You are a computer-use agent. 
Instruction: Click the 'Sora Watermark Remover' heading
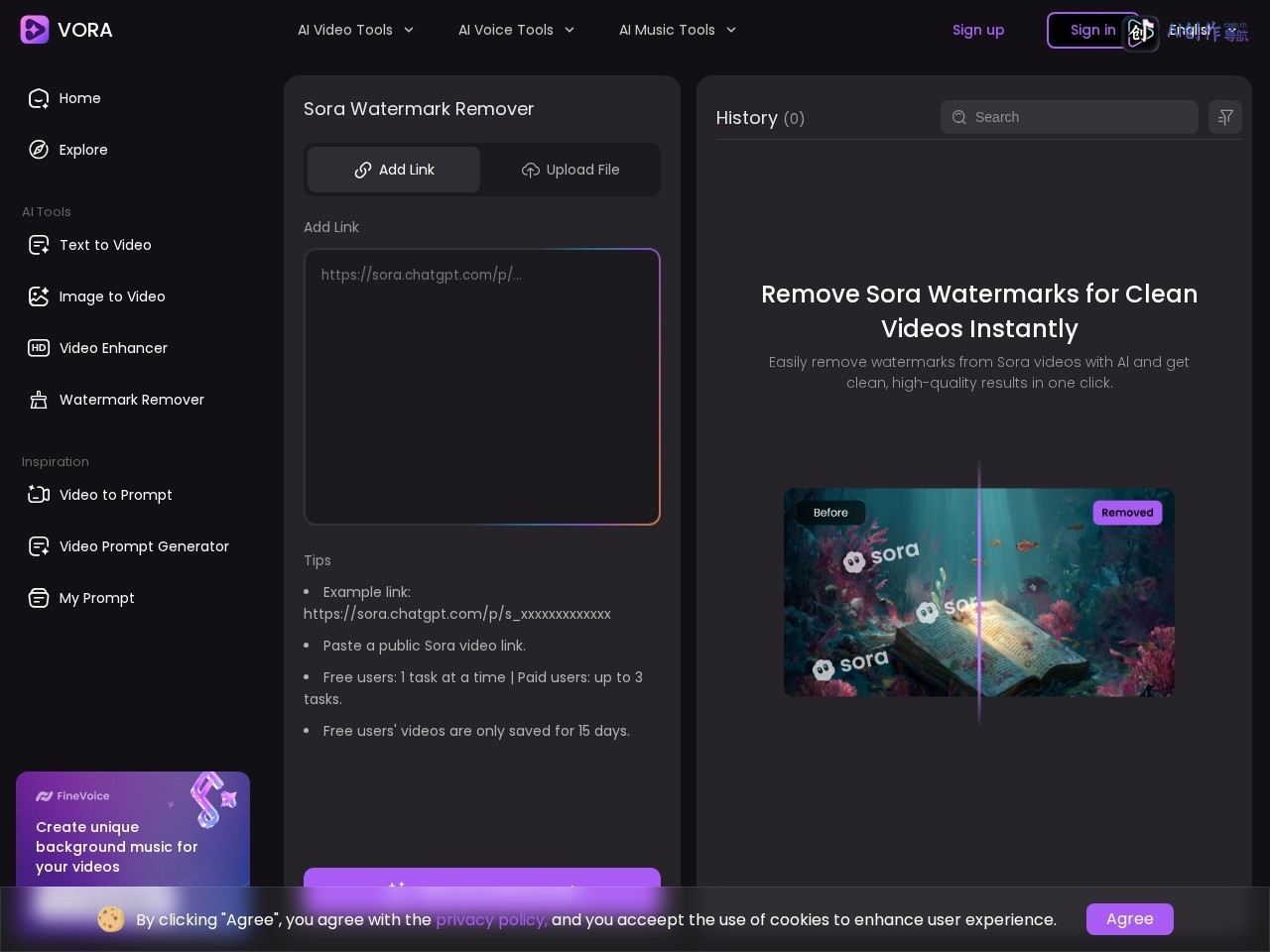pos(419,109)
